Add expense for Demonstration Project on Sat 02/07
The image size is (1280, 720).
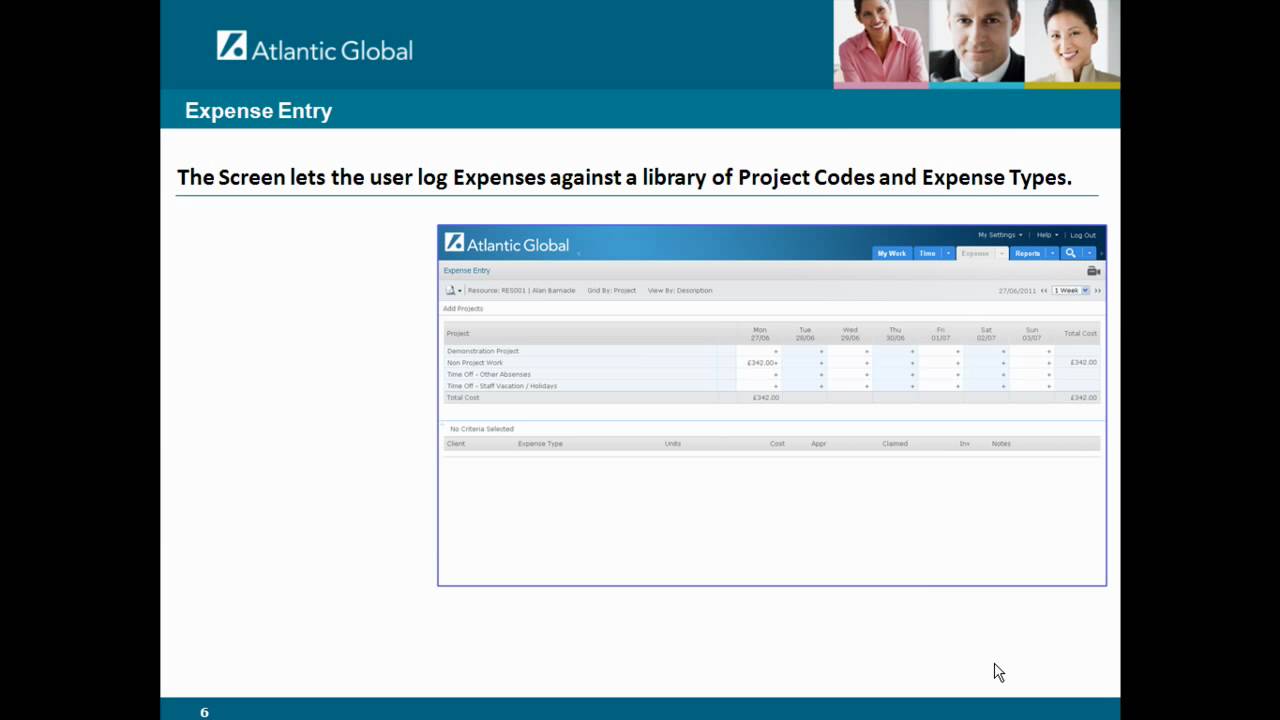[1003, 352]
